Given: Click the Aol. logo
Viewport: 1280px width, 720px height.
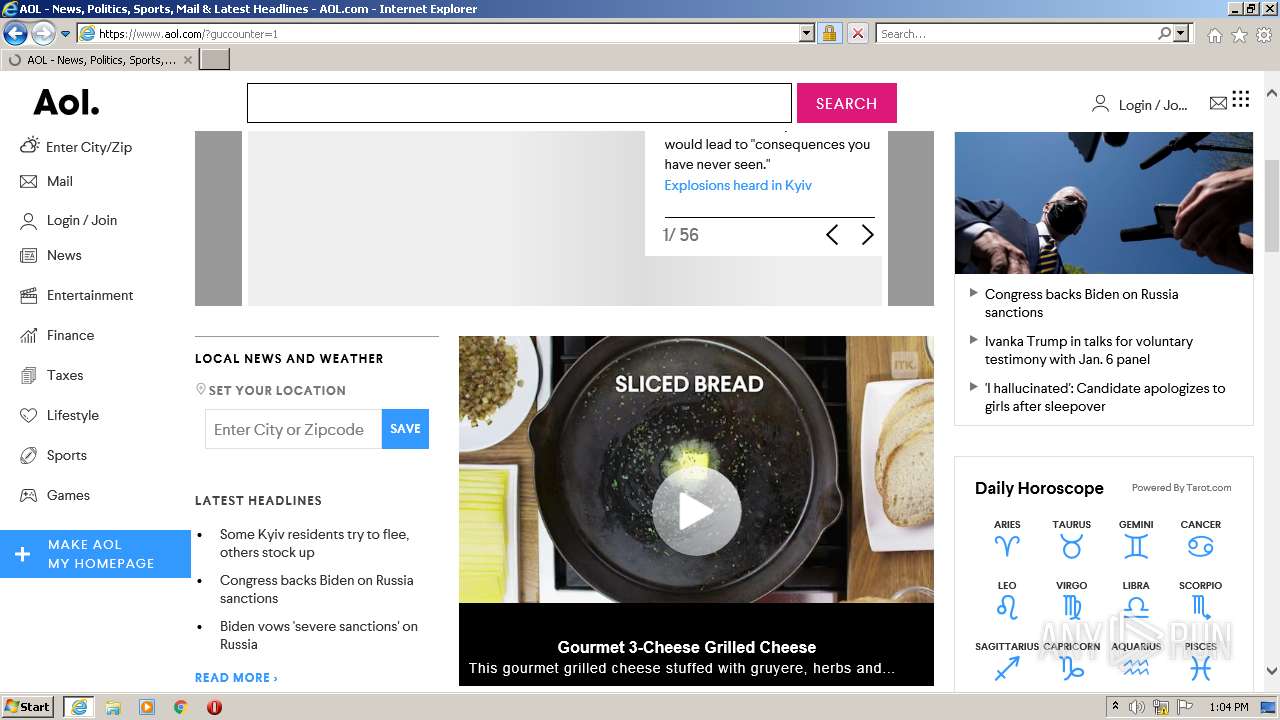Looking at the screenshot, I should point(66,102).
